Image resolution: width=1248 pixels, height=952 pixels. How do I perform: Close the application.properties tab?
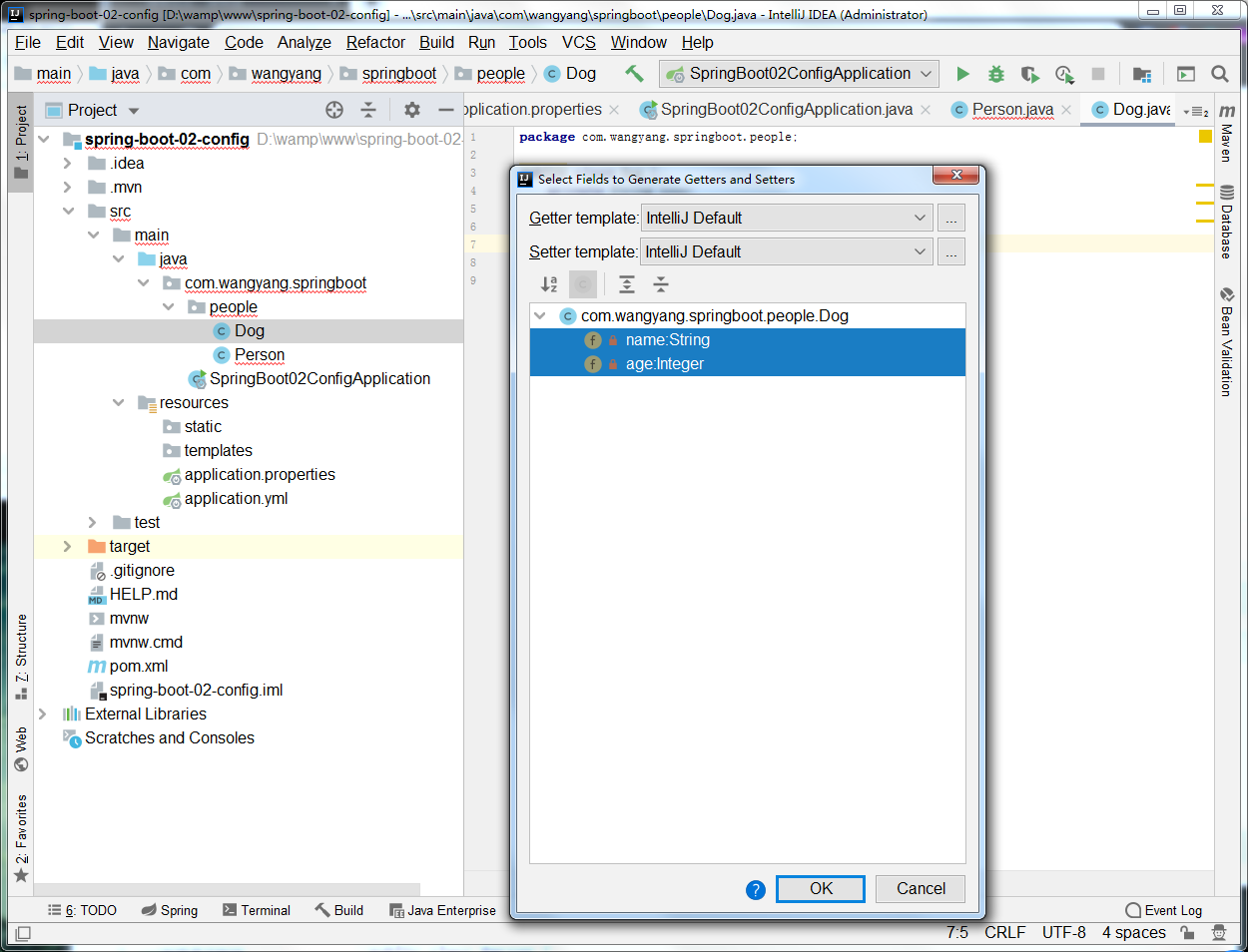[x=614, y=110]
